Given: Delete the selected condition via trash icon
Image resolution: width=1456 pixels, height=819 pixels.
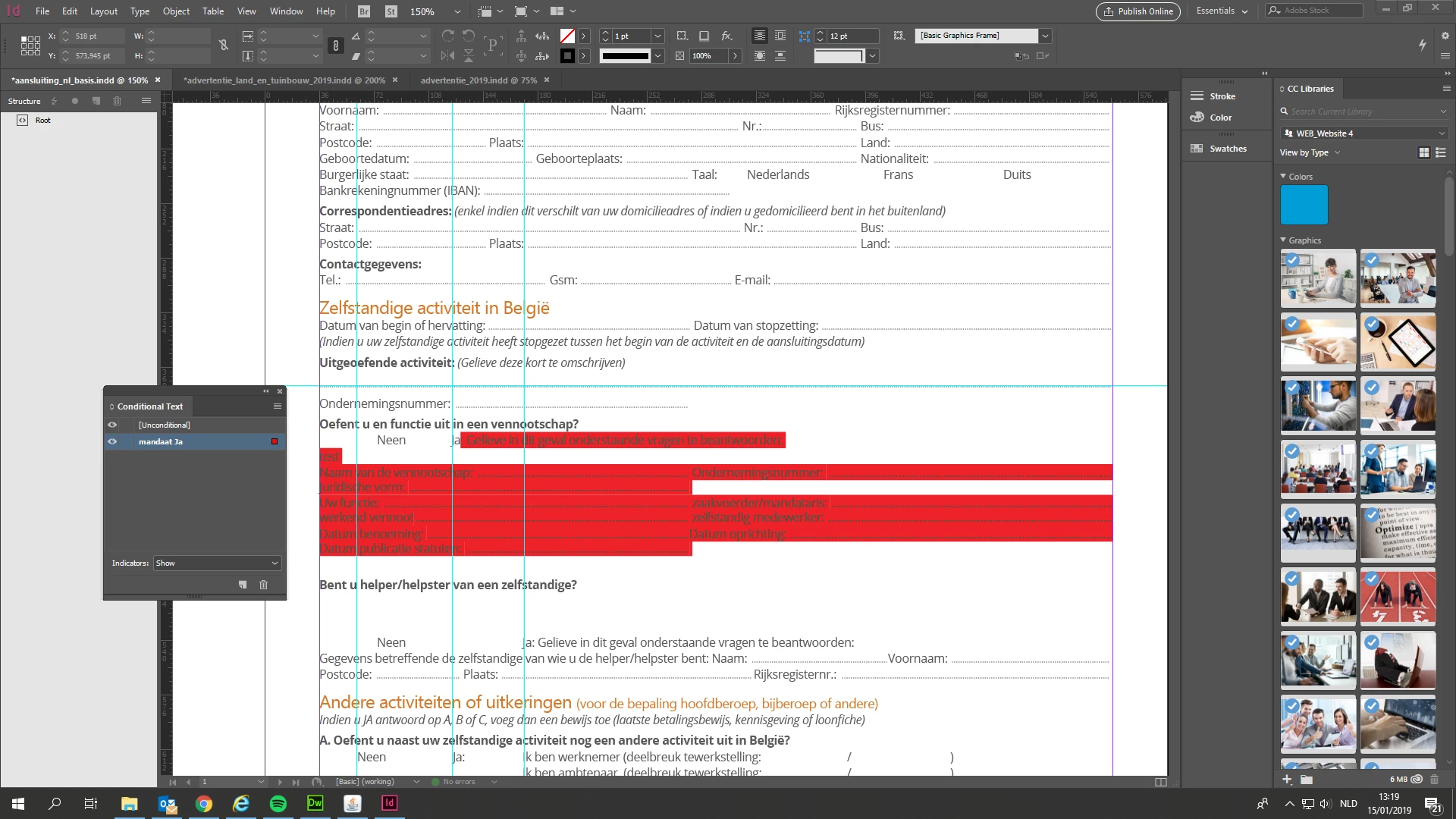Looking at the screenshot, I should (263, 585).
